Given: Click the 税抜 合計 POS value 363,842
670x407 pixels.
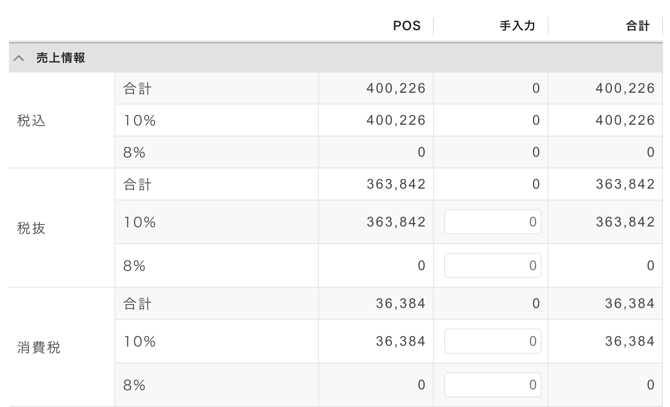Looking at the screenshot, I should (396, 184).
